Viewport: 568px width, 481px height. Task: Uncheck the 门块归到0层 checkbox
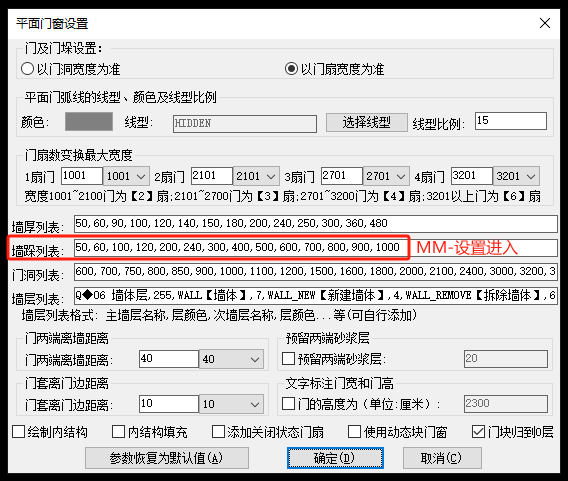click(x=479, y=432)
